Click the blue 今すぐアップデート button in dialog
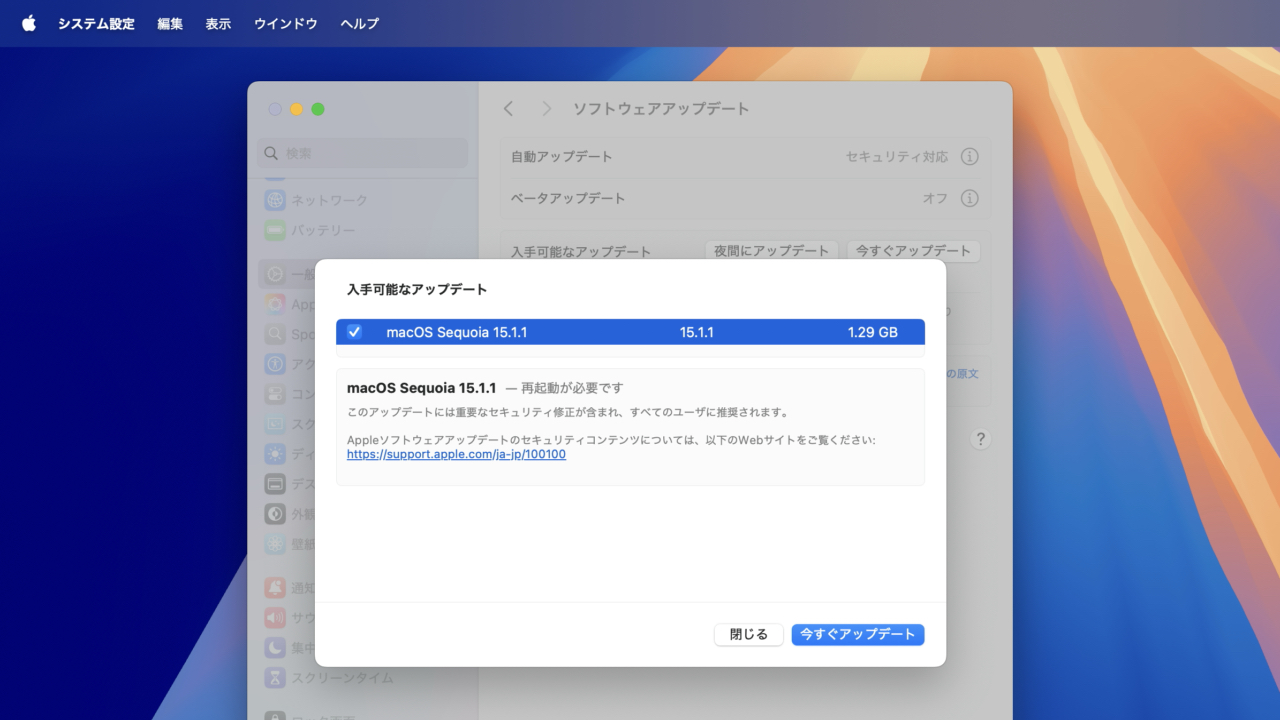 [858, 635]
